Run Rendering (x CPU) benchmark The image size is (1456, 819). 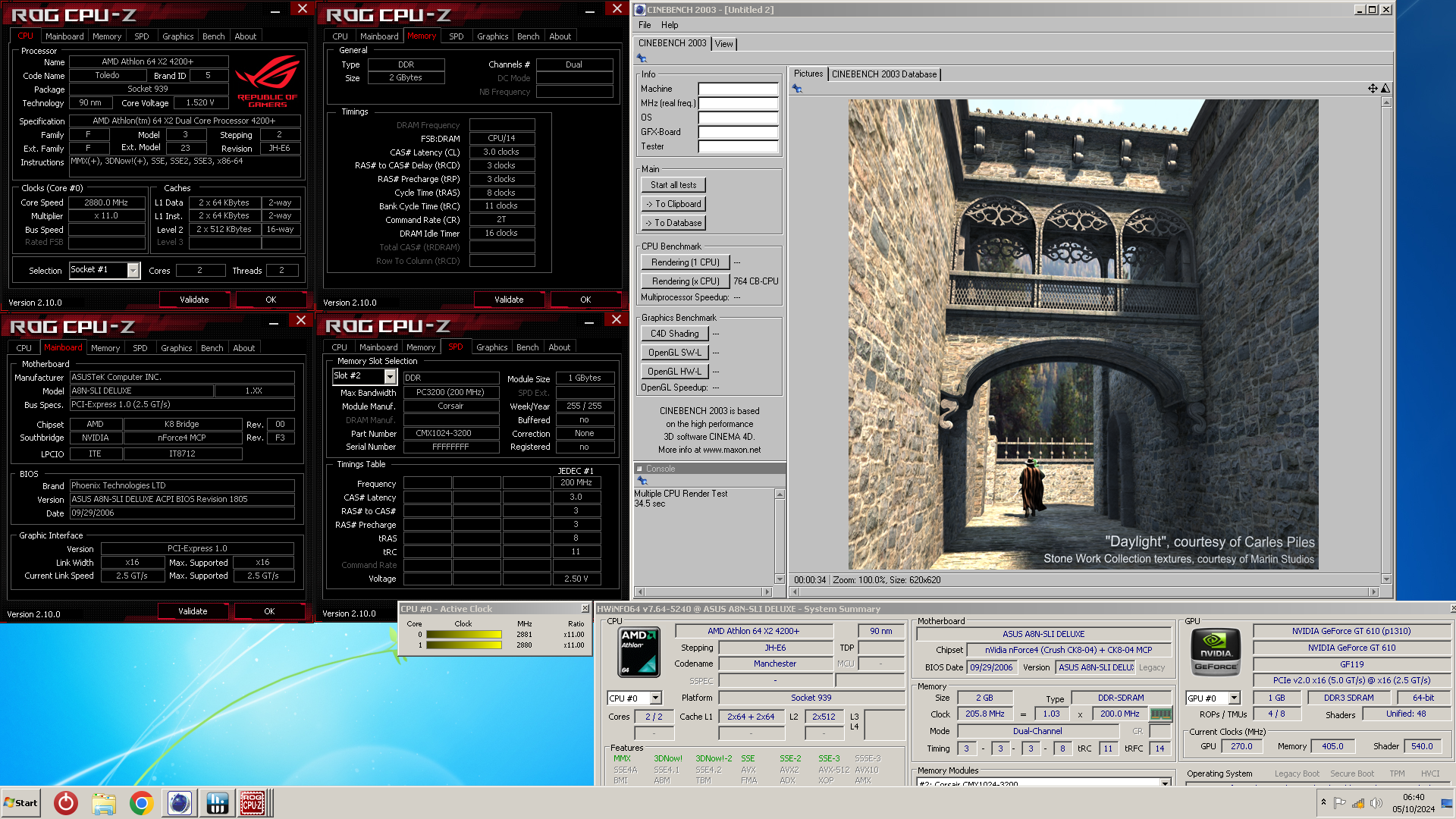(x=686, y=281)
